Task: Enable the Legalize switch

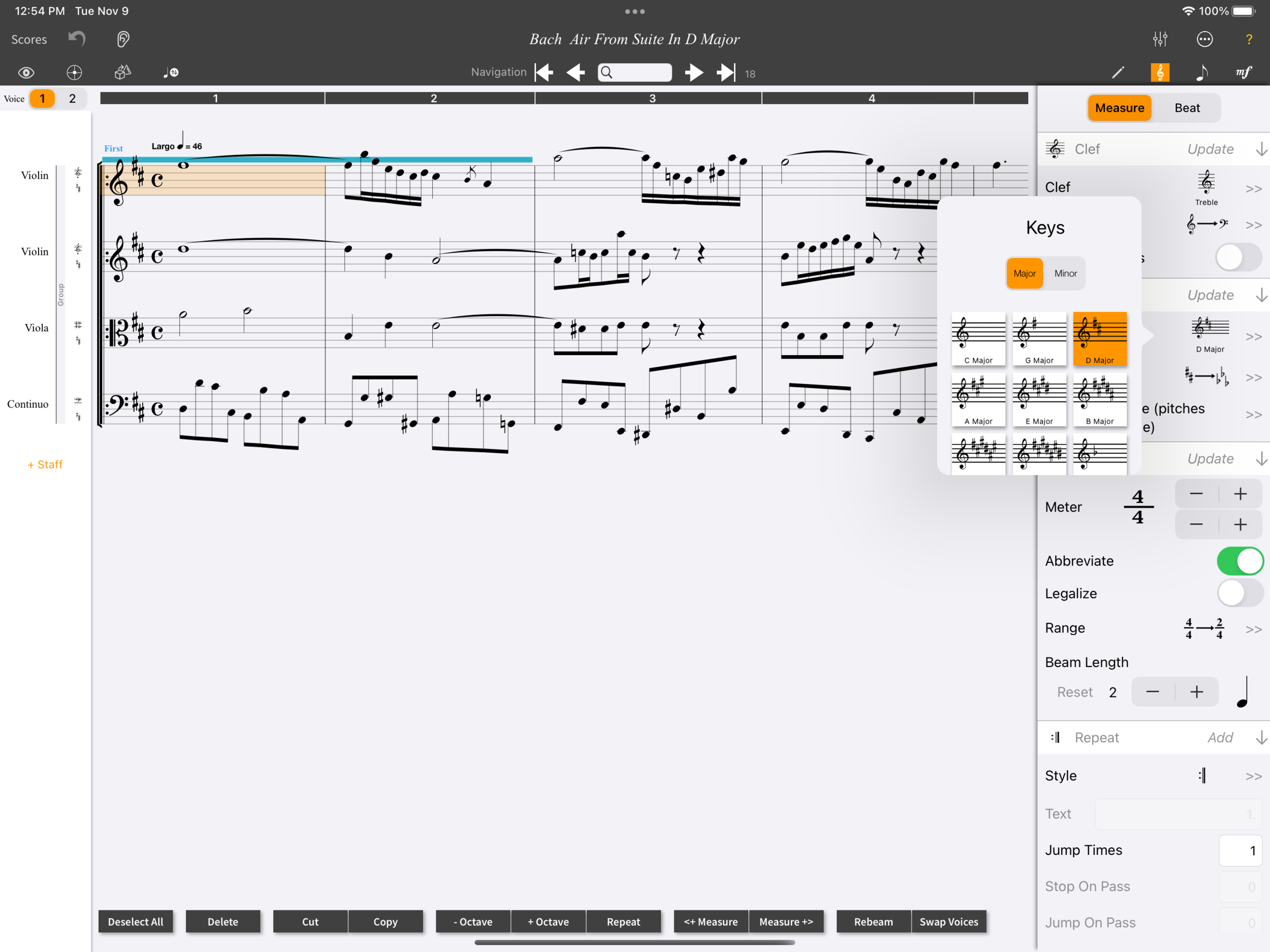Action: pyautogui.click(x=1240, y=593)
